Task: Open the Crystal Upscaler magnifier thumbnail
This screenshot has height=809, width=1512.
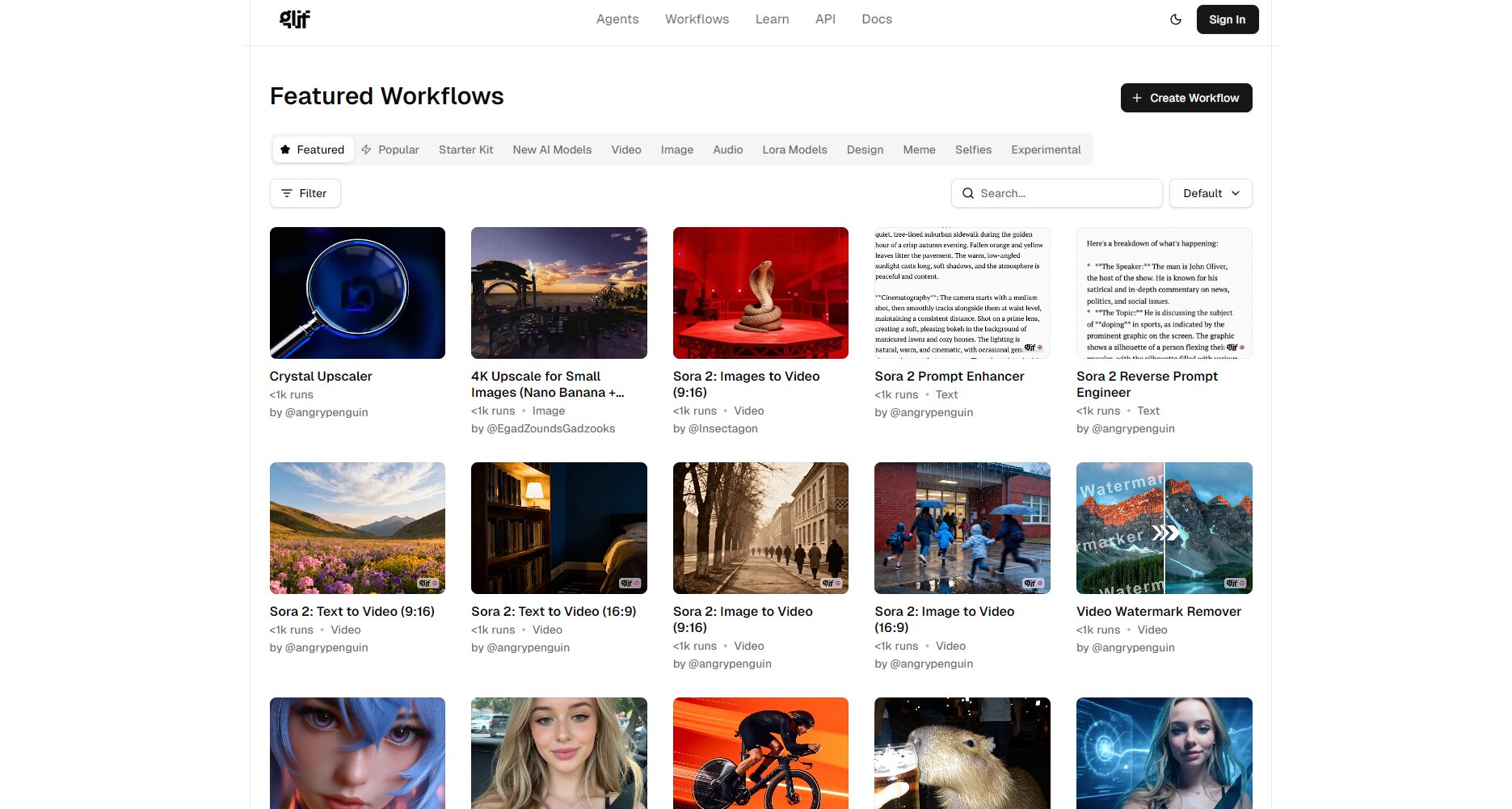Action: click(x=357, y=293)
